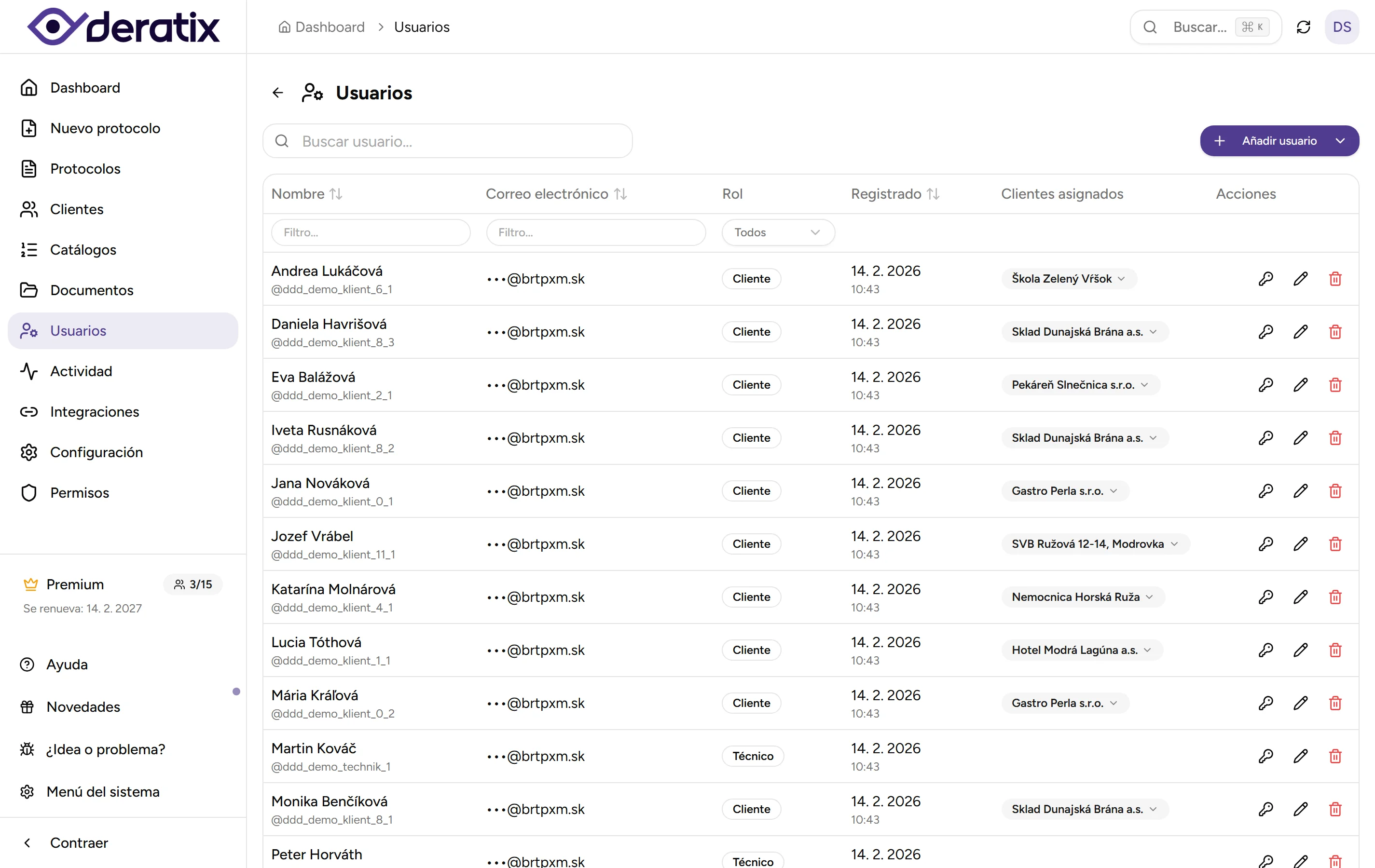Click the key icon for Andrea Lukáčová
This screenshot has width=1375, height=868.
point(1265,279)
